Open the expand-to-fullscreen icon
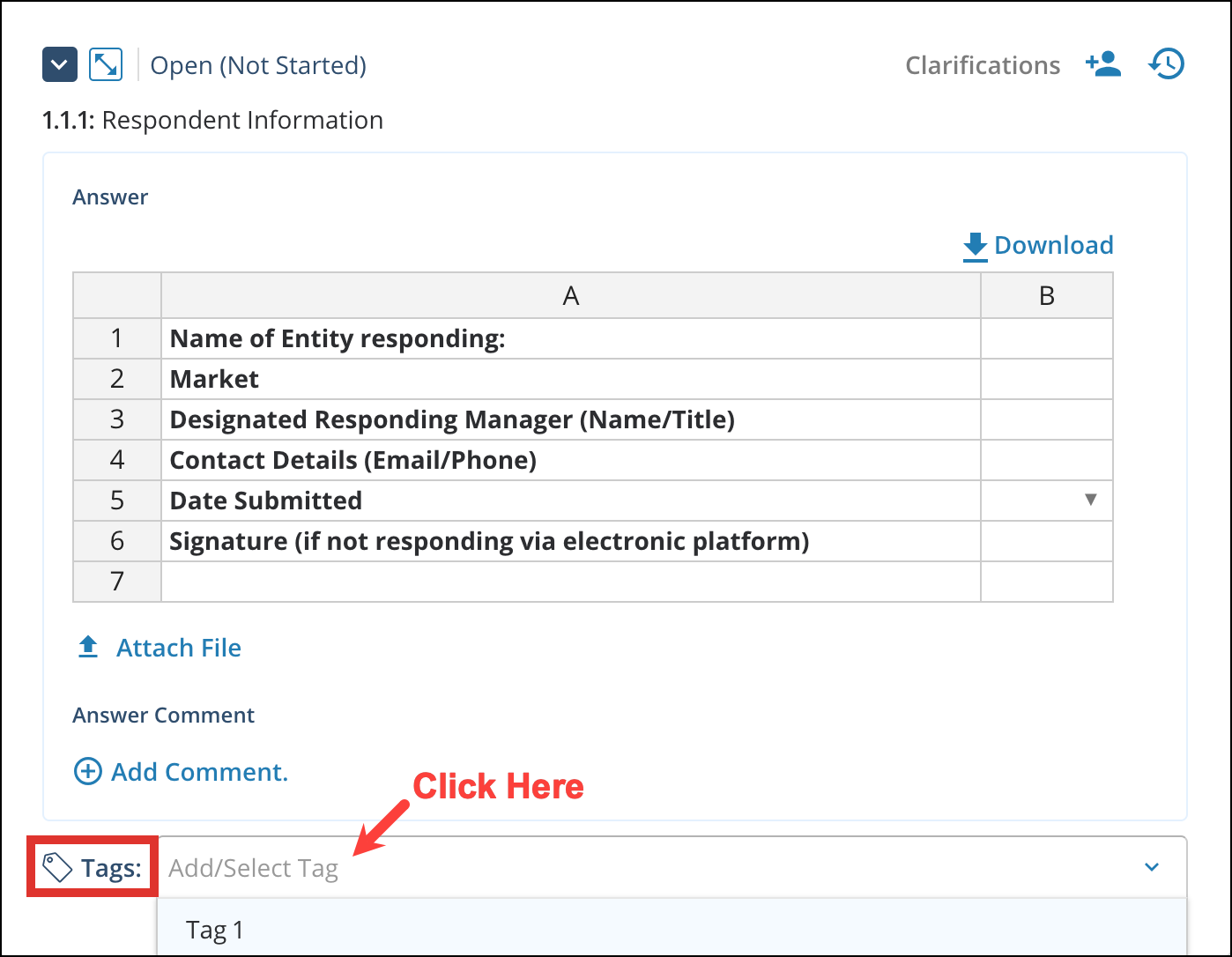 coord(105,64)
